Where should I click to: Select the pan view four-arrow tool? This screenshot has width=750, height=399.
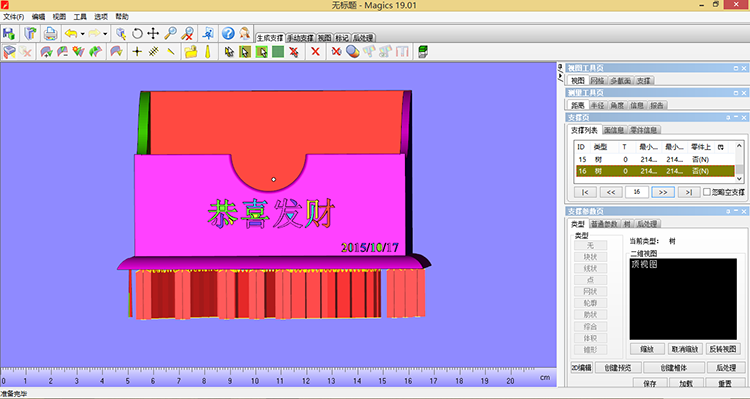(153, 33)
